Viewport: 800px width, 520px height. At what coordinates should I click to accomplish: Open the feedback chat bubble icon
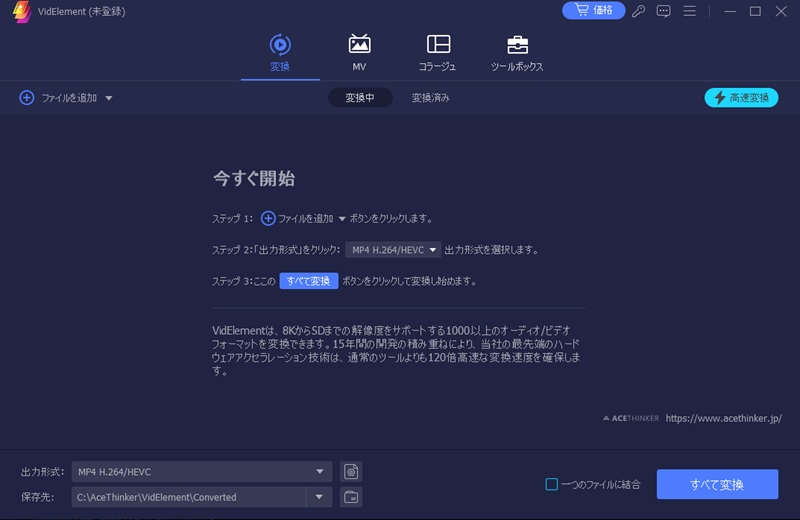pyautogui.click(x=663, y=11)
